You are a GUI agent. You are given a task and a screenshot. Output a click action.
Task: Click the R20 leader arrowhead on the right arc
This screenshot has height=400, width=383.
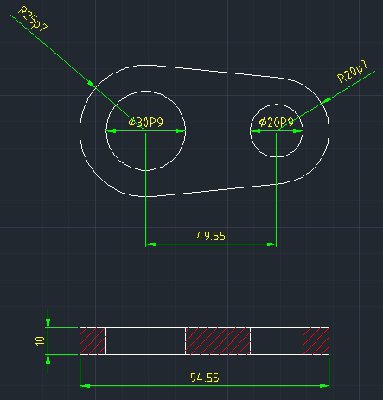[x=327, y=101]
